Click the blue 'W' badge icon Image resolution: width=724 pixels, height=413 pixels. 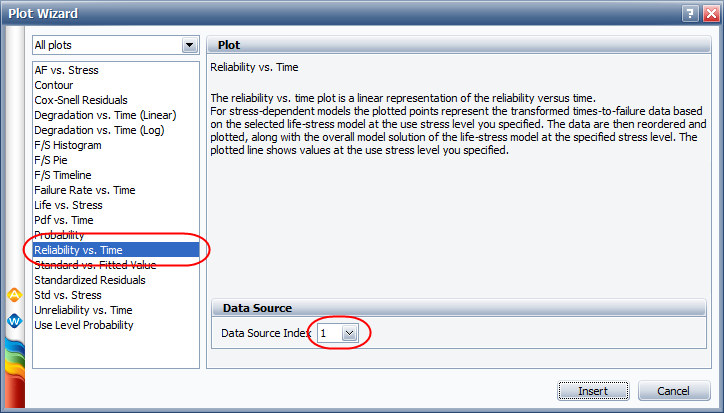(15, 321)
